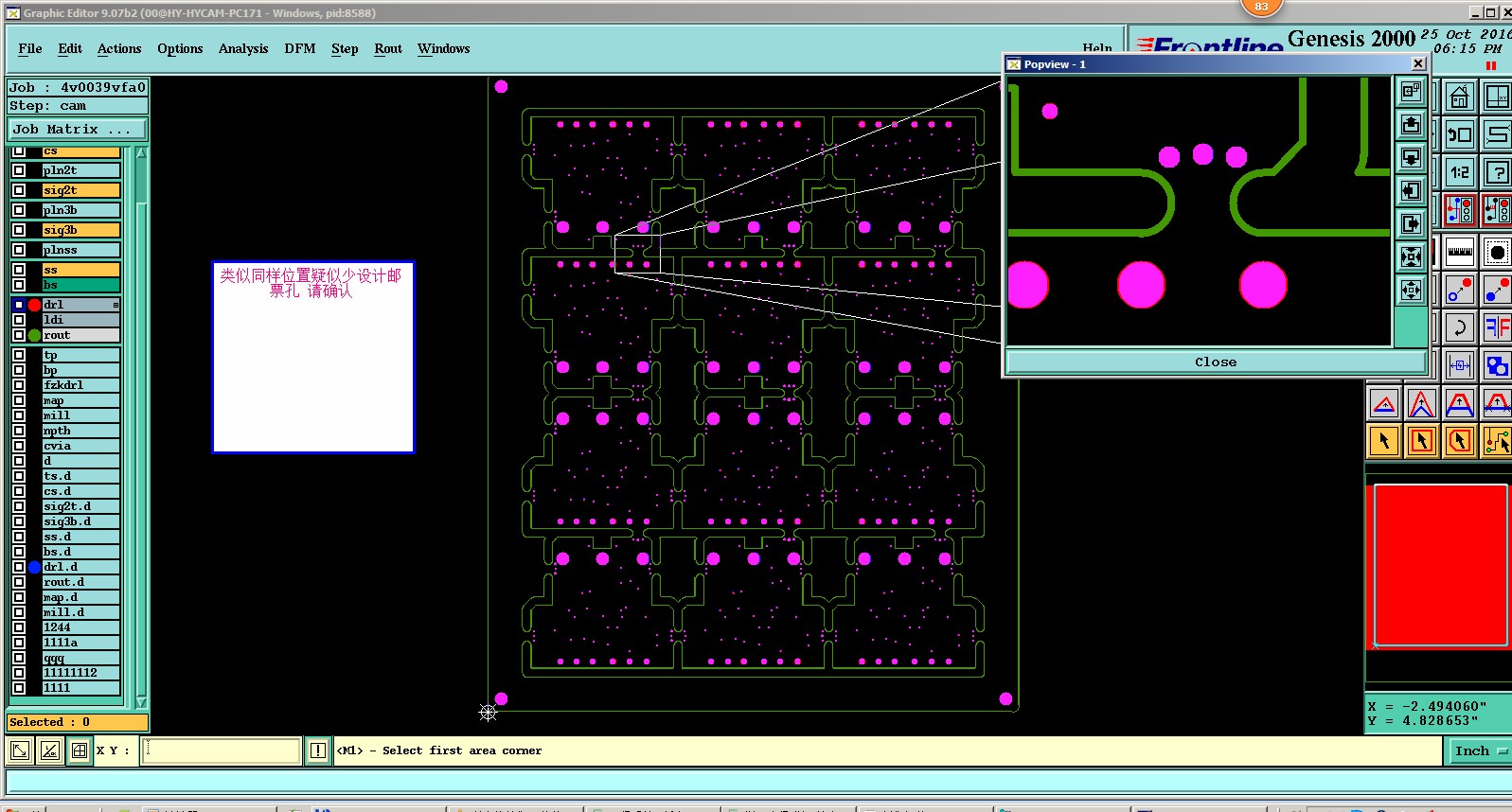Select the rectangle arrow select tool
Image resolution: width=1512 pixels, height=812 pixels.
(1422, 440)
